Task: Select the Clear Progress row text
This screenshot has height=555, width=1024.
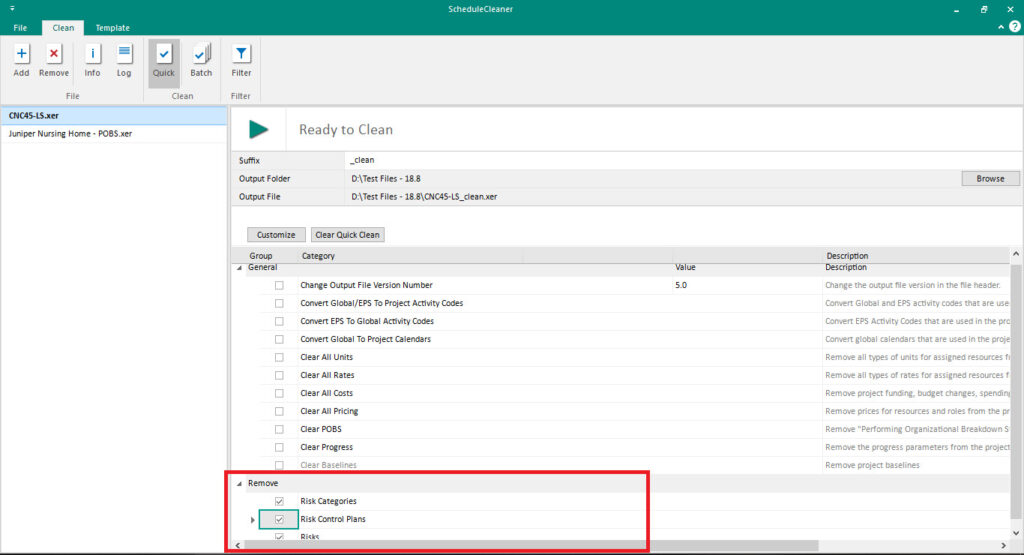Action: pos(327,447)
